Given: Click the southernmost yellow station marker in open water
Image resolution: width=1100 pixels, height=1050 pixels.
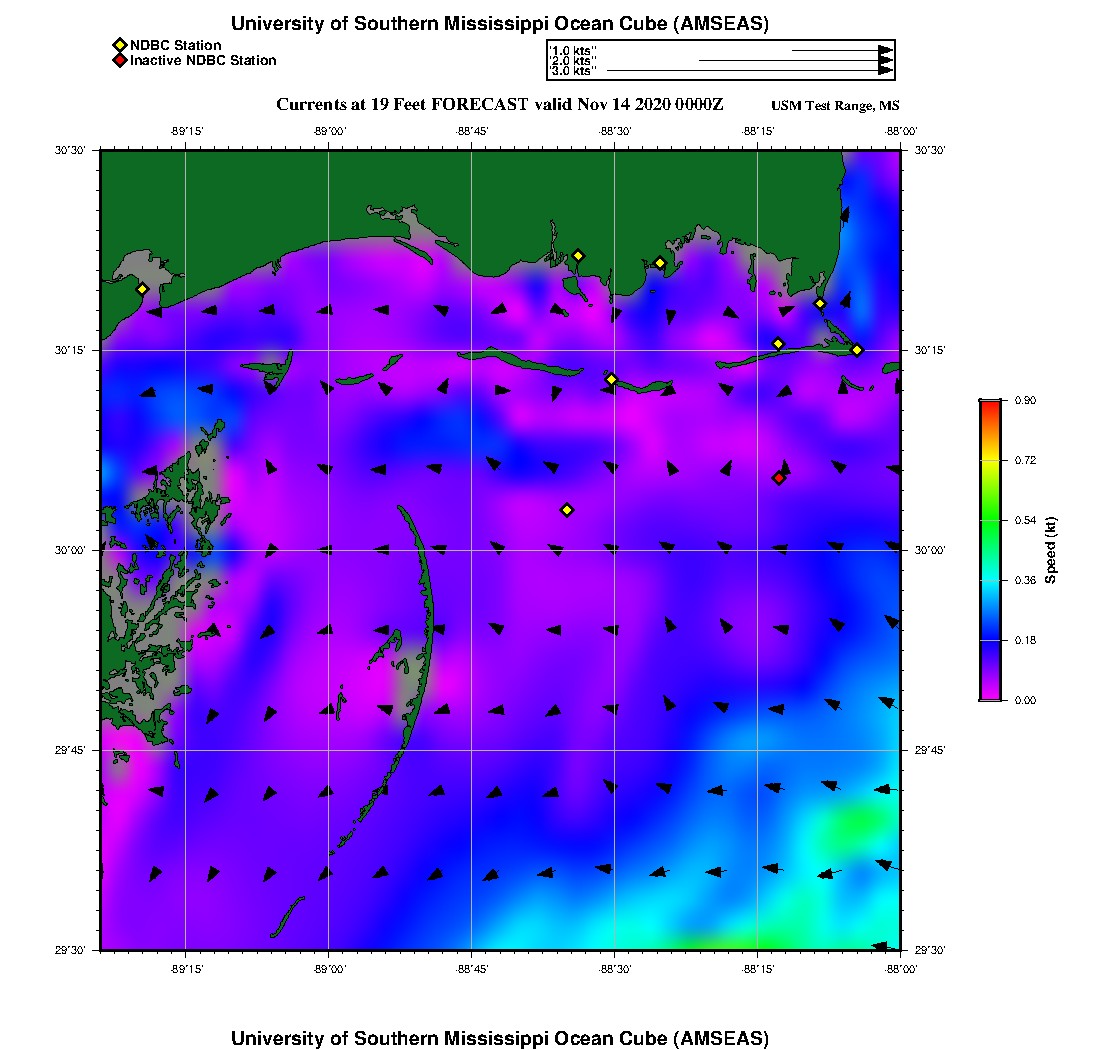Looking at the screenshot, I should pyautogui.click(x=567, y=510).
